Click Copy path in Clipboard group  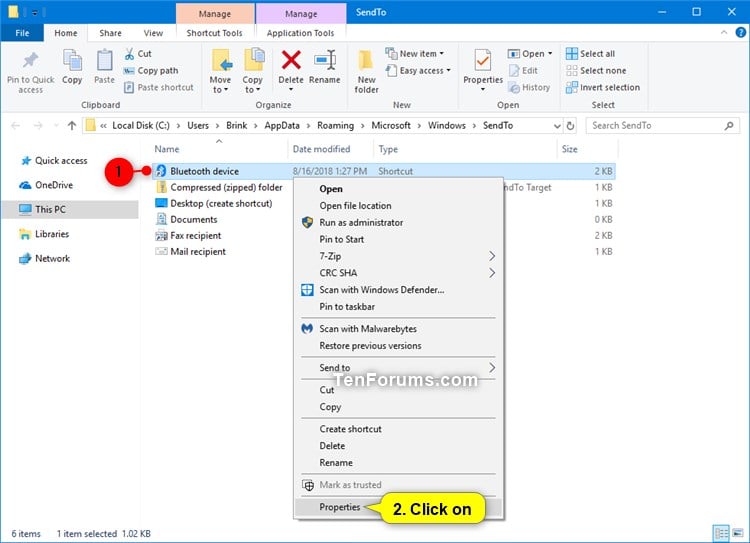click(151, 70)
